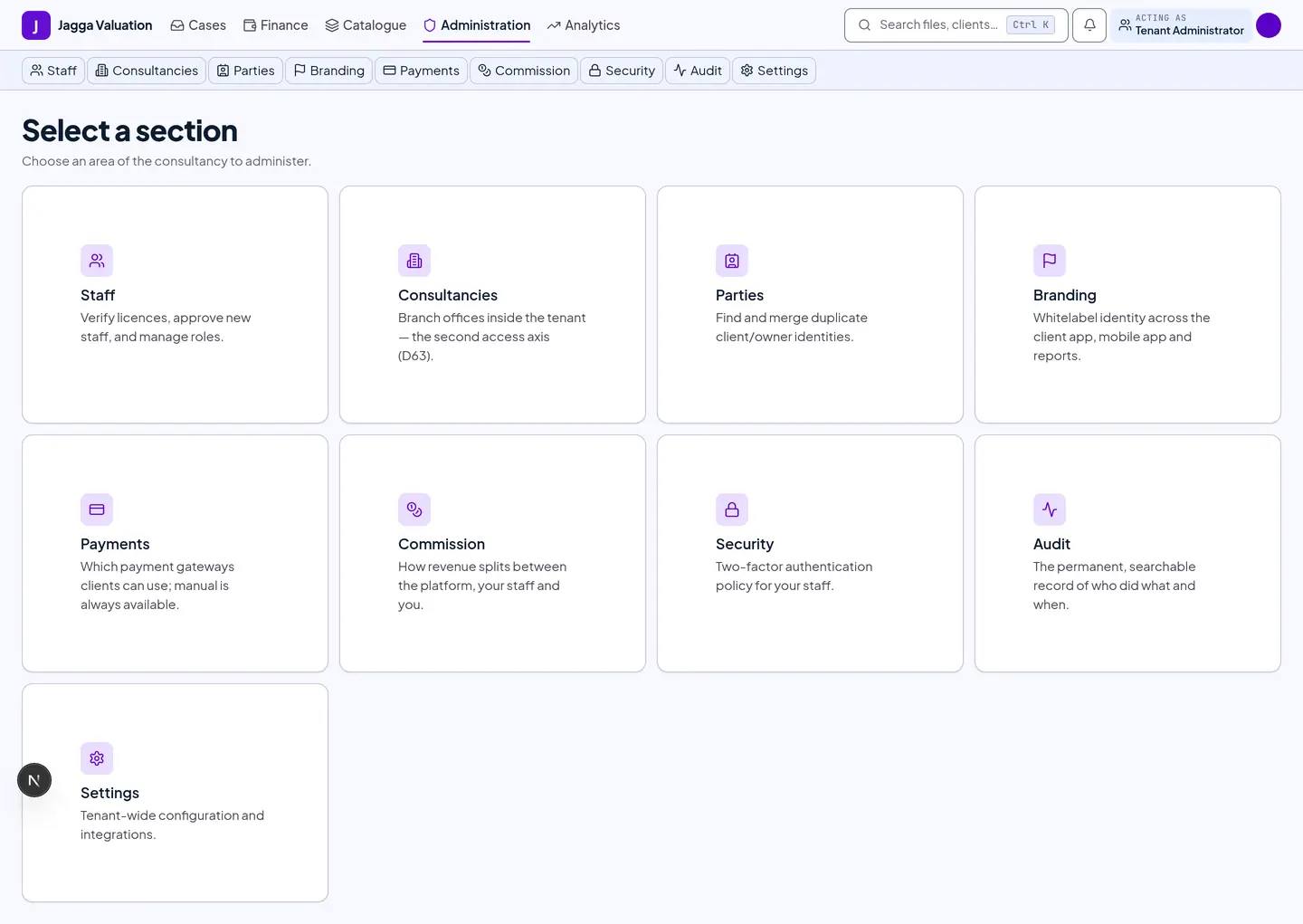
Task: Click the Ctrl K shortcut badge
Action: (x=1031, y=25)
